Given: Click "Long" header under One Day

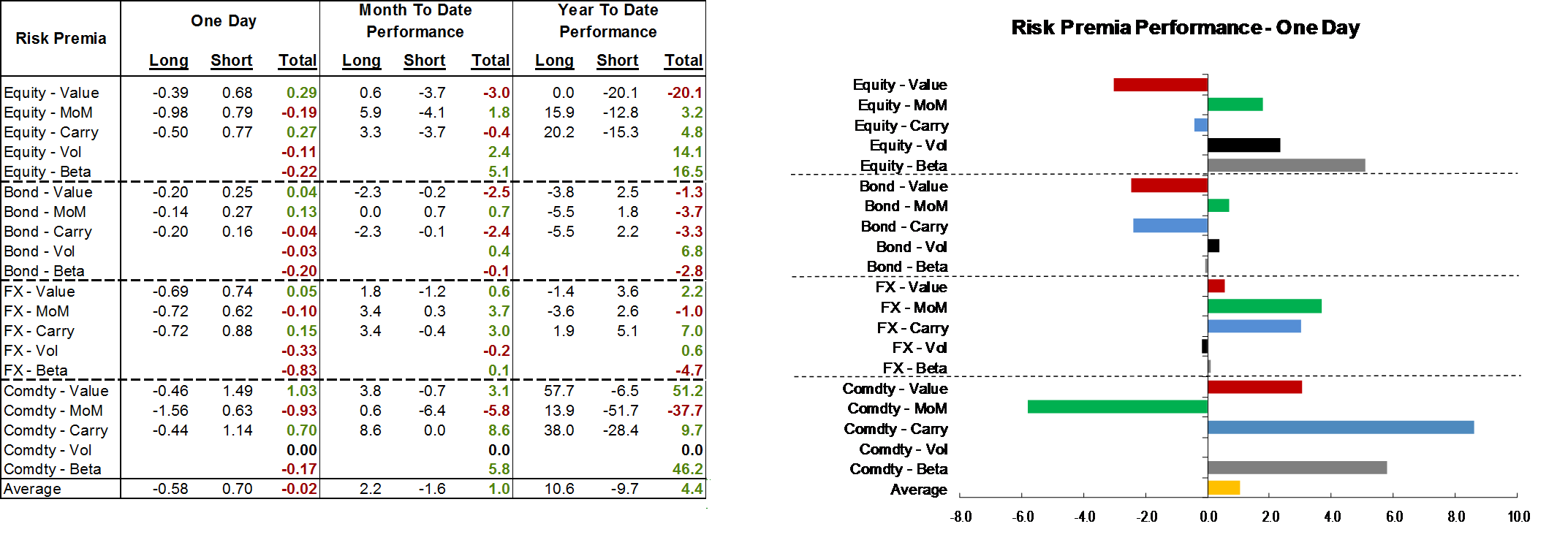Looking at the screenshot, I should coord(169,61).
